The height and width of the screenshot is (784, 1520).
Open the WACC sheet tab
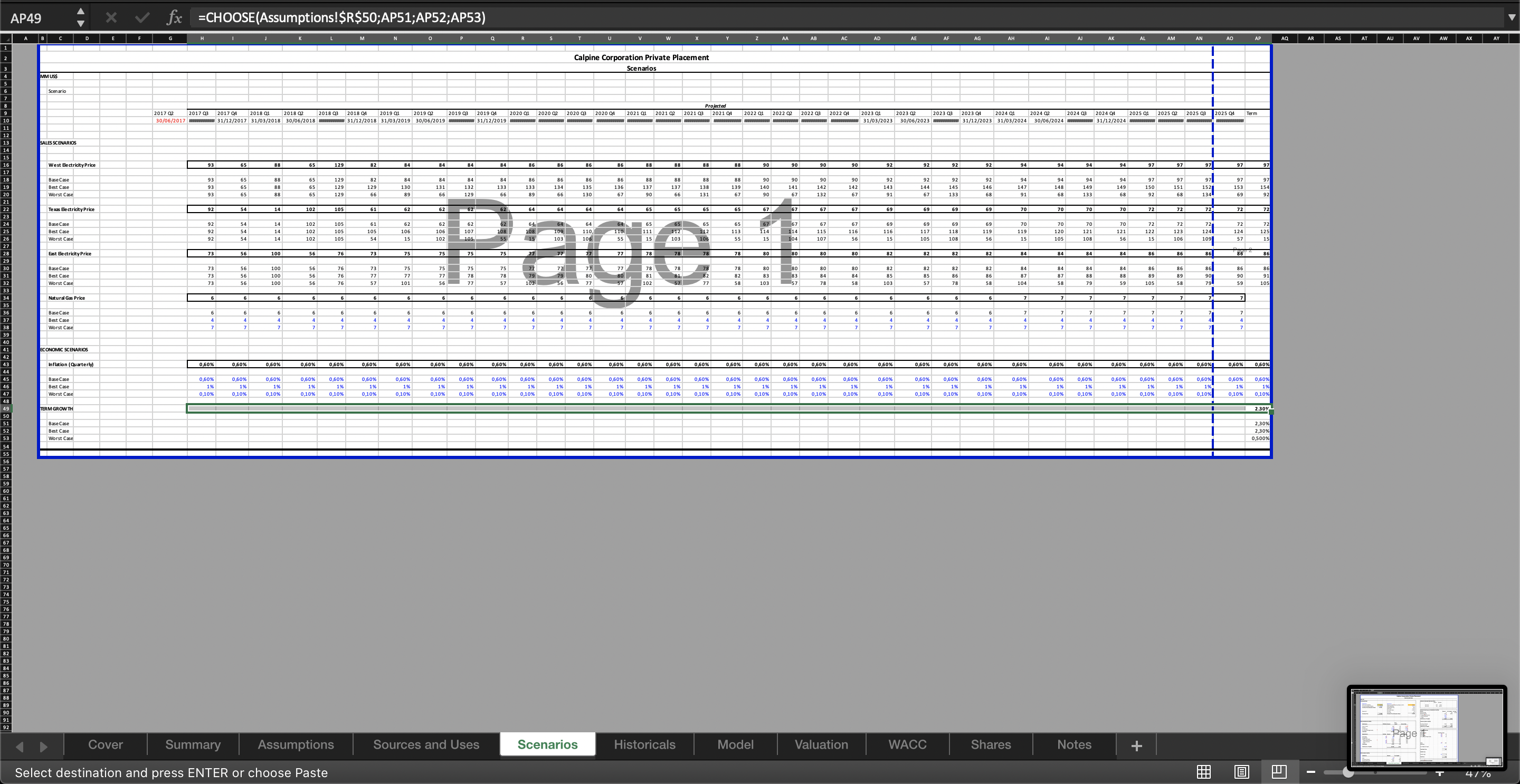(x=908, y=744)
